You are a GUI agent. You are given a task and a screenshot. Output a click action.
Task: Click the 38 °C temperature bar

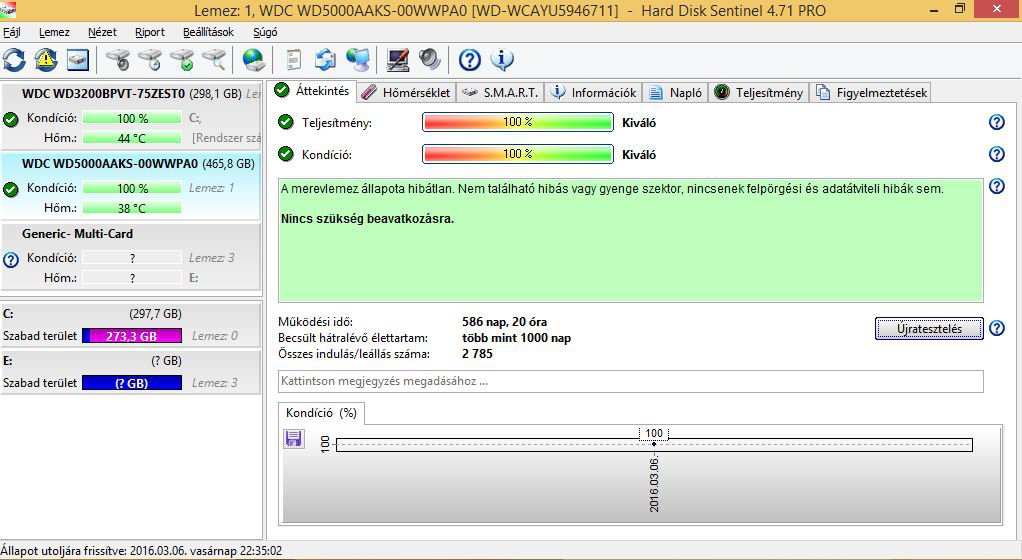(x=132, y=208)
